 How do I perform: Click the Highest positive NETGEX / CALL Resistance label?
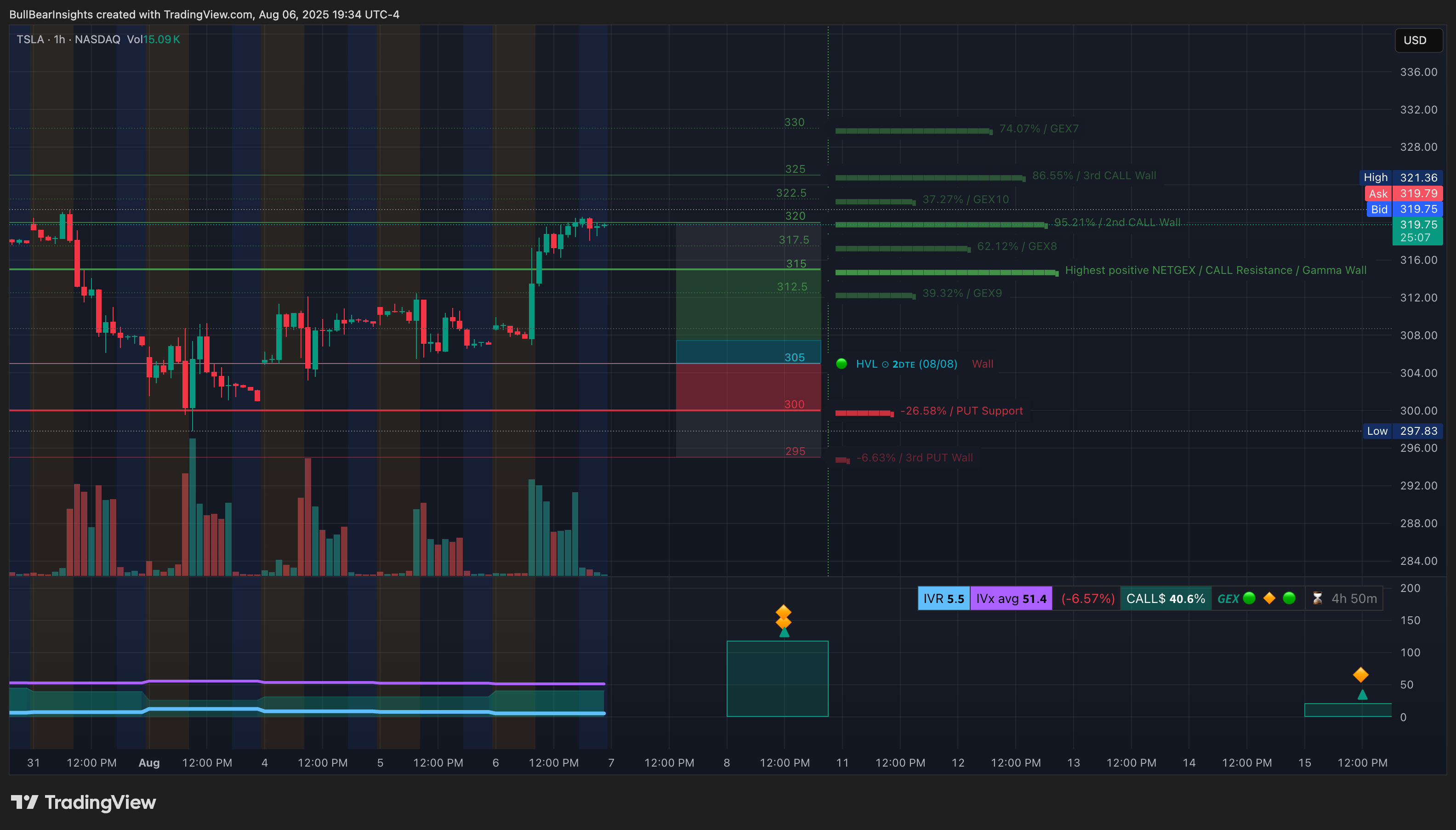pos(1216,270)
